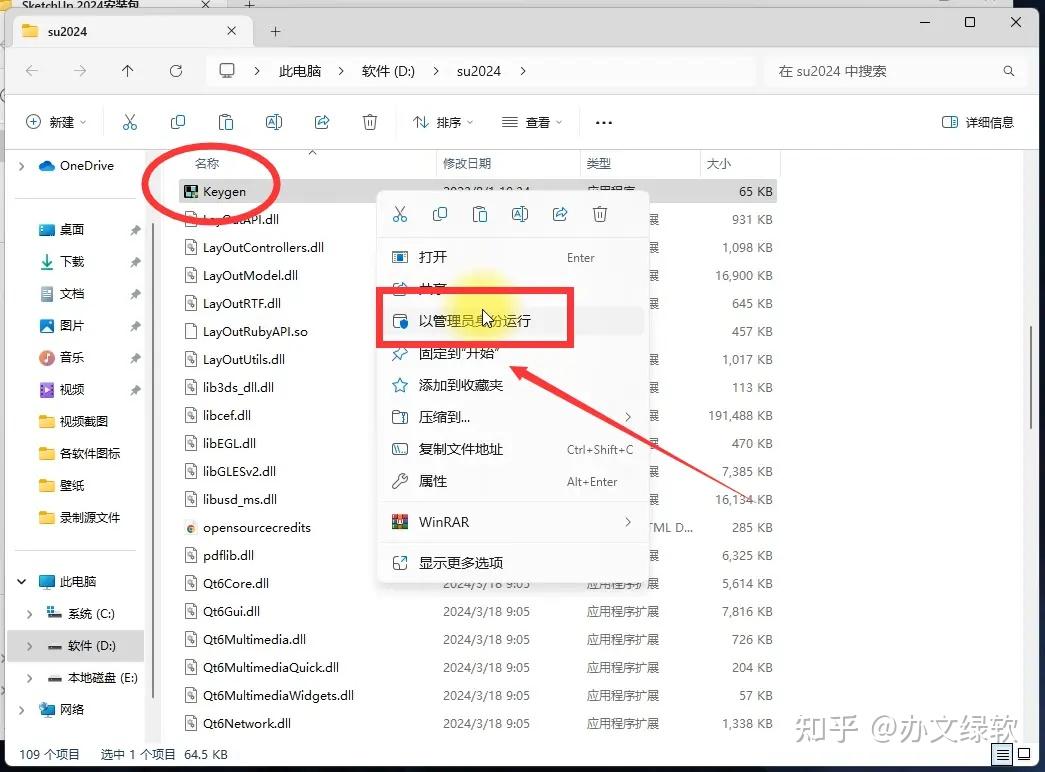Screen dimensions: 1045x772
Task: Go forward with the forward arrow
Action: pos(79,71)
